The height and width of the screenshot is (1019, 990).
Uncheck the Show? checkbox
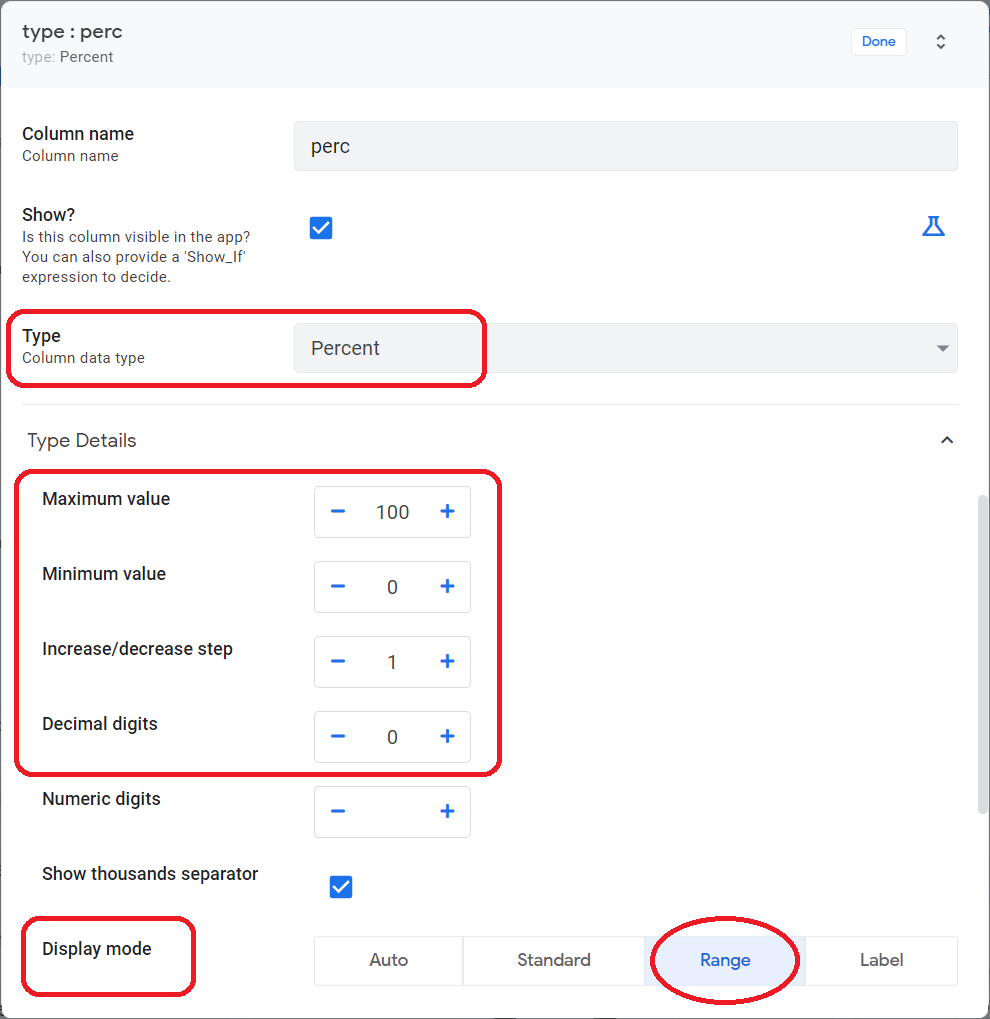[321, 228]
